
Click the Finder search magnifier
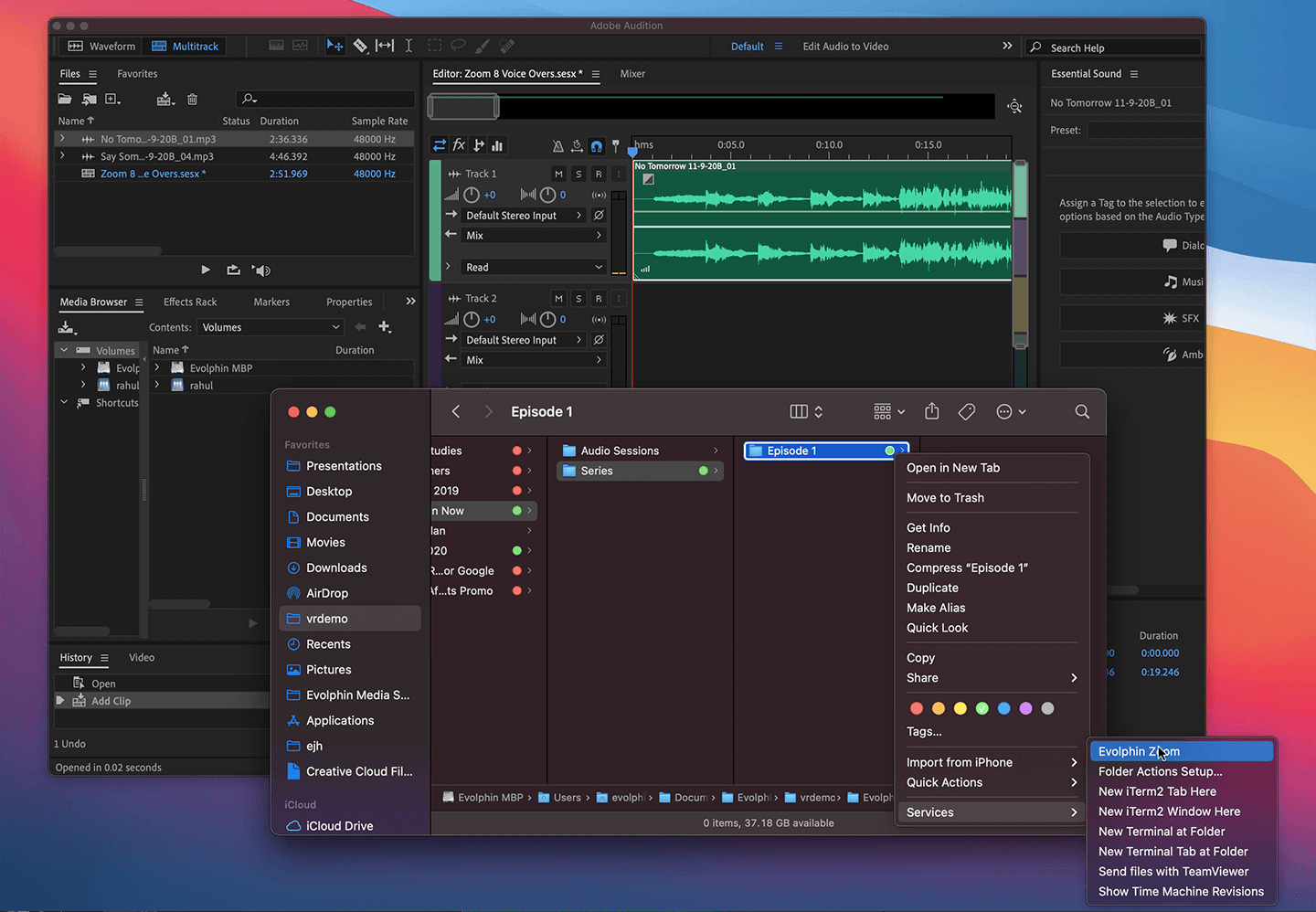coord(1082,412)
